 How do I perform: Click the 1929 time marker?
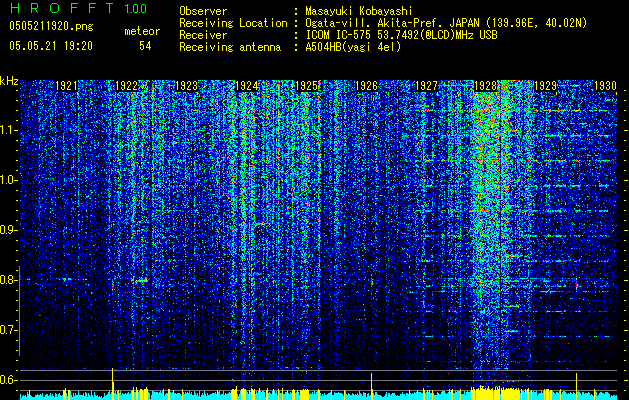click(546, 86)
